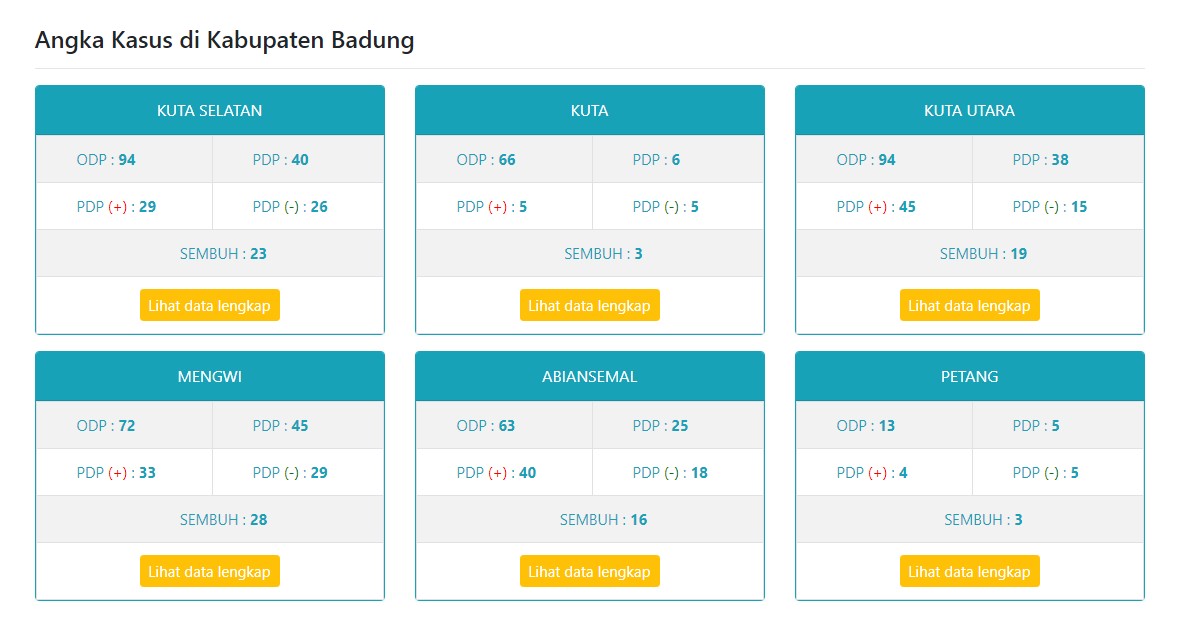1187x627 pixels.
Task: Click the Kuta Selatan card header
Action: 209,110
